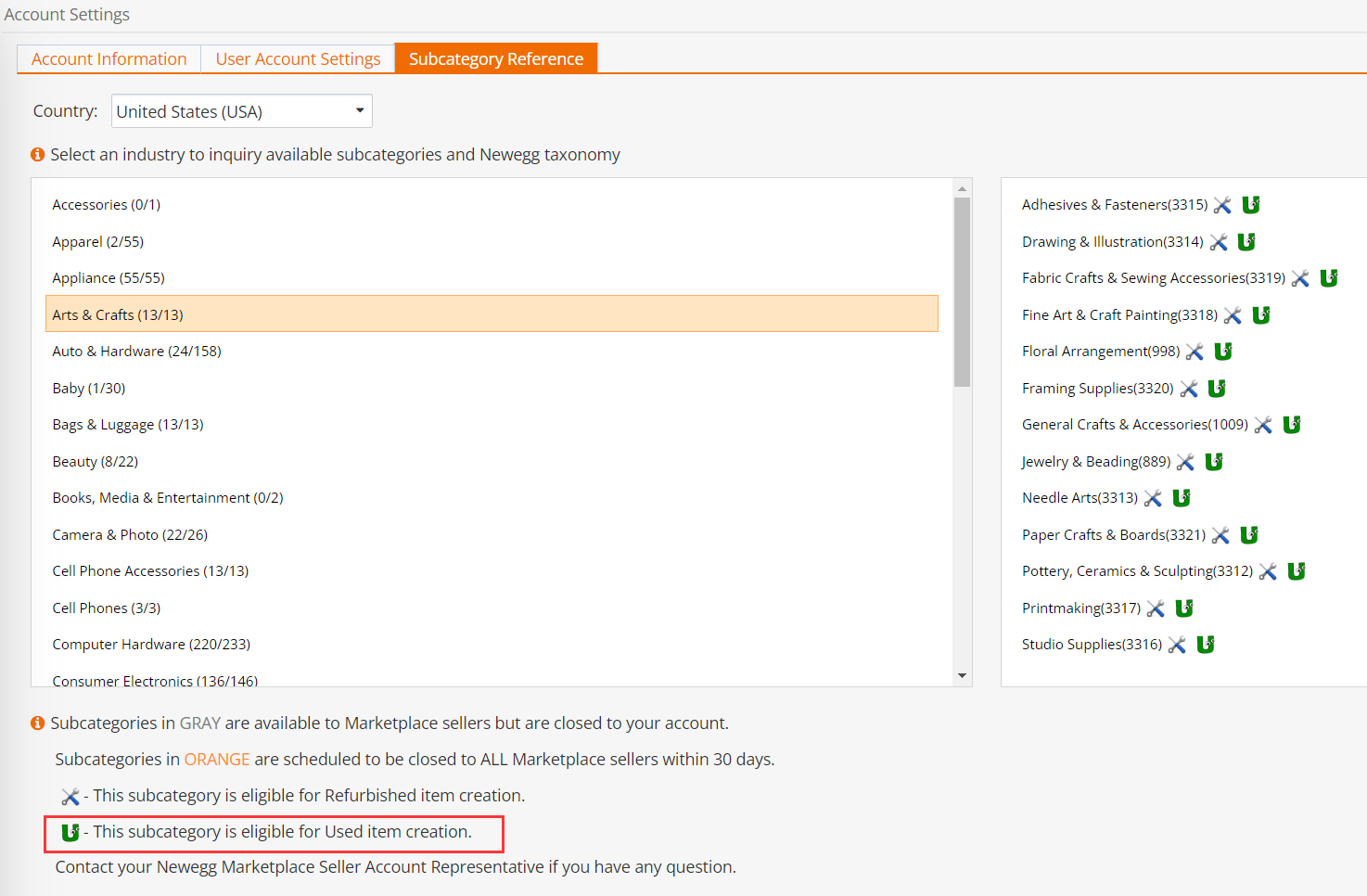This screenshot has width=1367, height=896.
Task: Select Beauty (8/22) industry
Action: click(492, 462)
